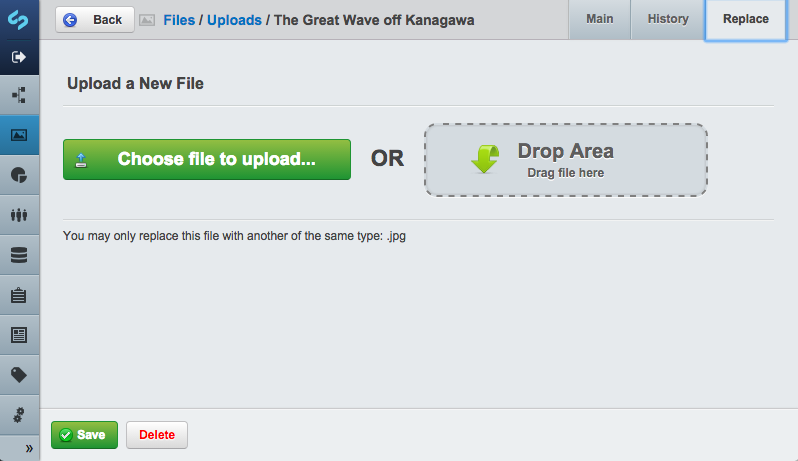This screenshot has width=798, height=461.
Task: Click the Drop Area box
Action: click(565, 160)
